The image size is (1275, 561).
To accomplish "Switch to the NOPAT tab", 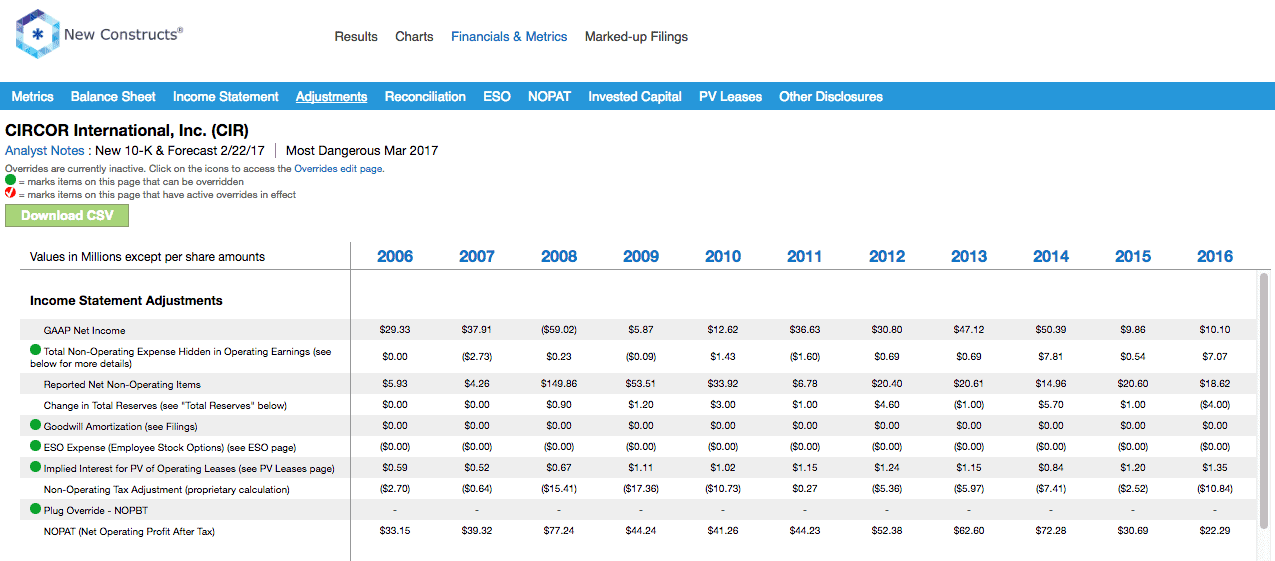I will pos(549,97).
